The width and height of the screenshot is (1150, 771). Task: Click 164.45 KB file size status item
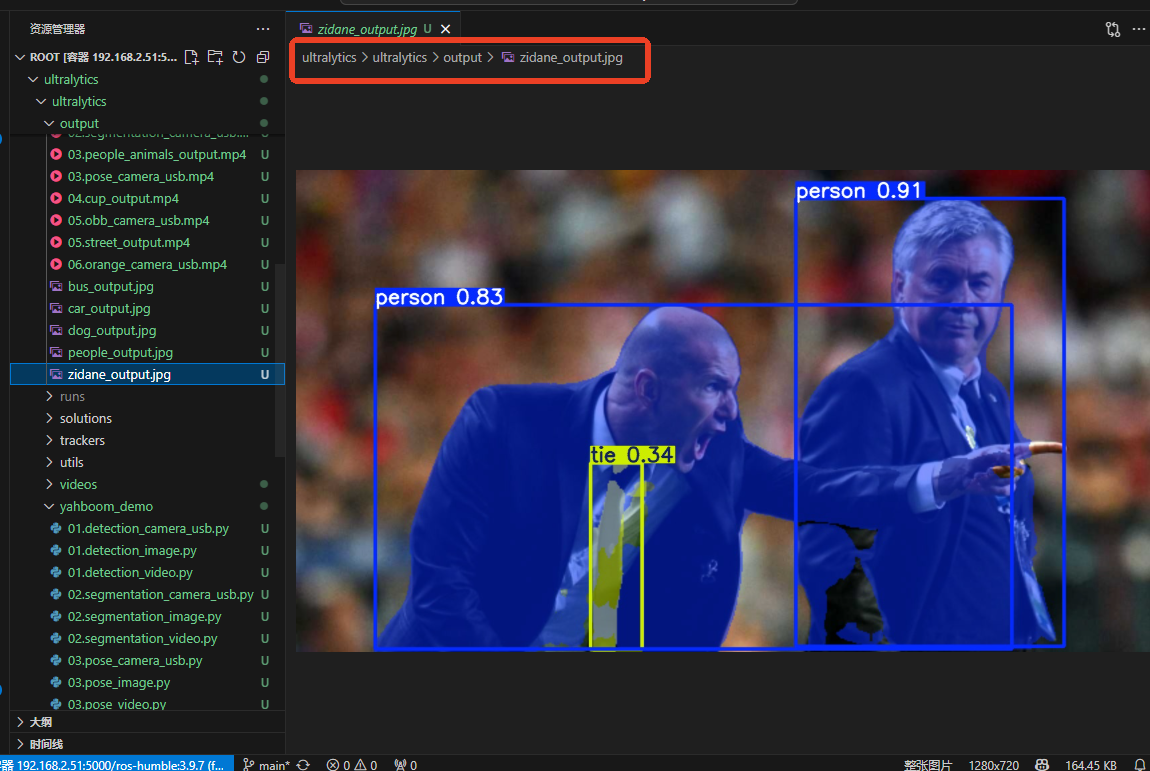[x=1091, y=764]
